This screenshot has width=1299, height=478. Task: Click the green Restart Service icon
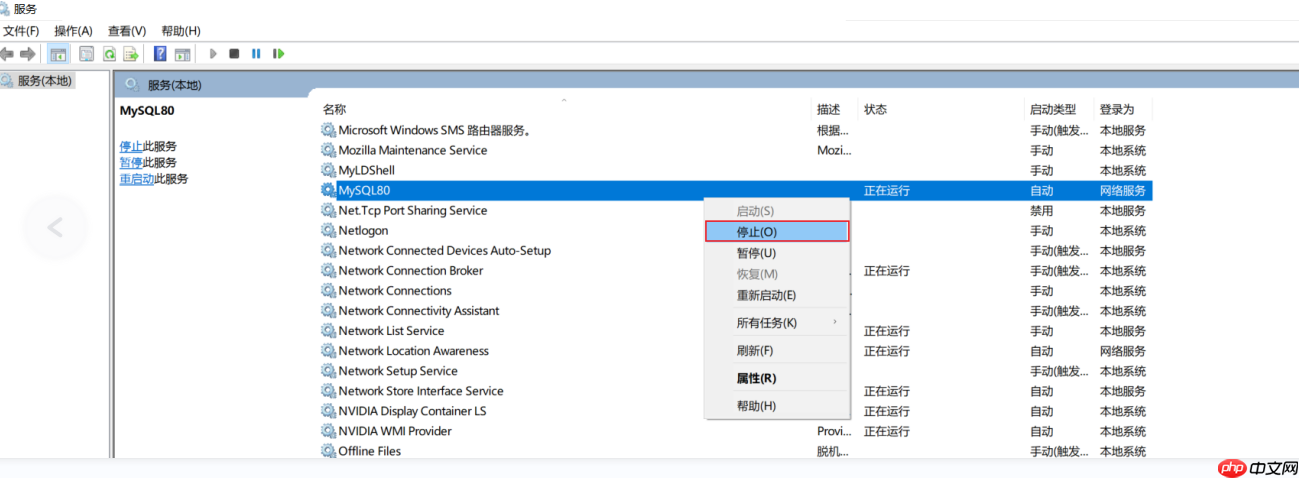(x=279, y=54)
